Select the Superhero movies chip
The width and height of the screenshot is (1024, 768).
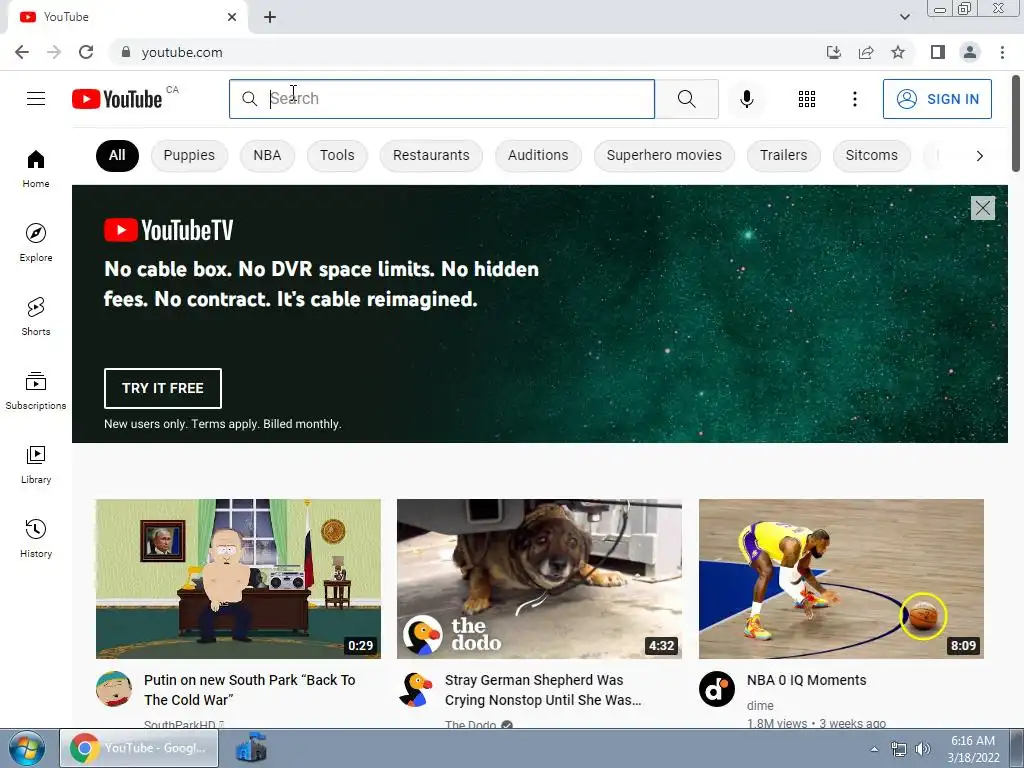(x=664, y=155)
